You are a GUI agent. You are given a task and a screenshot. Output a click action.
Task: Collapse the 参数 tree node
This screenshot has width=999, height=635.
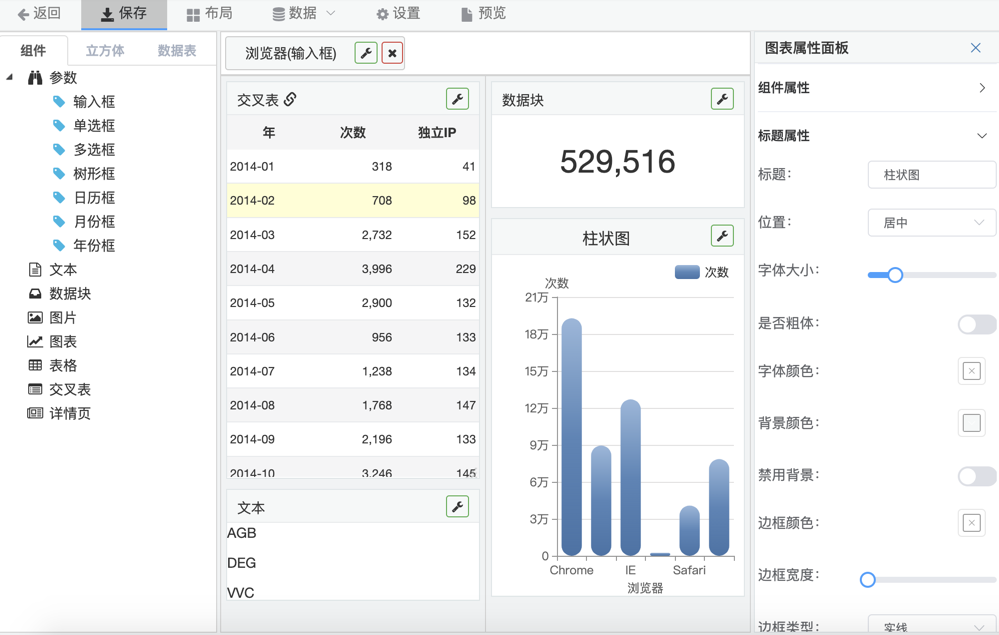click(10, 78)
